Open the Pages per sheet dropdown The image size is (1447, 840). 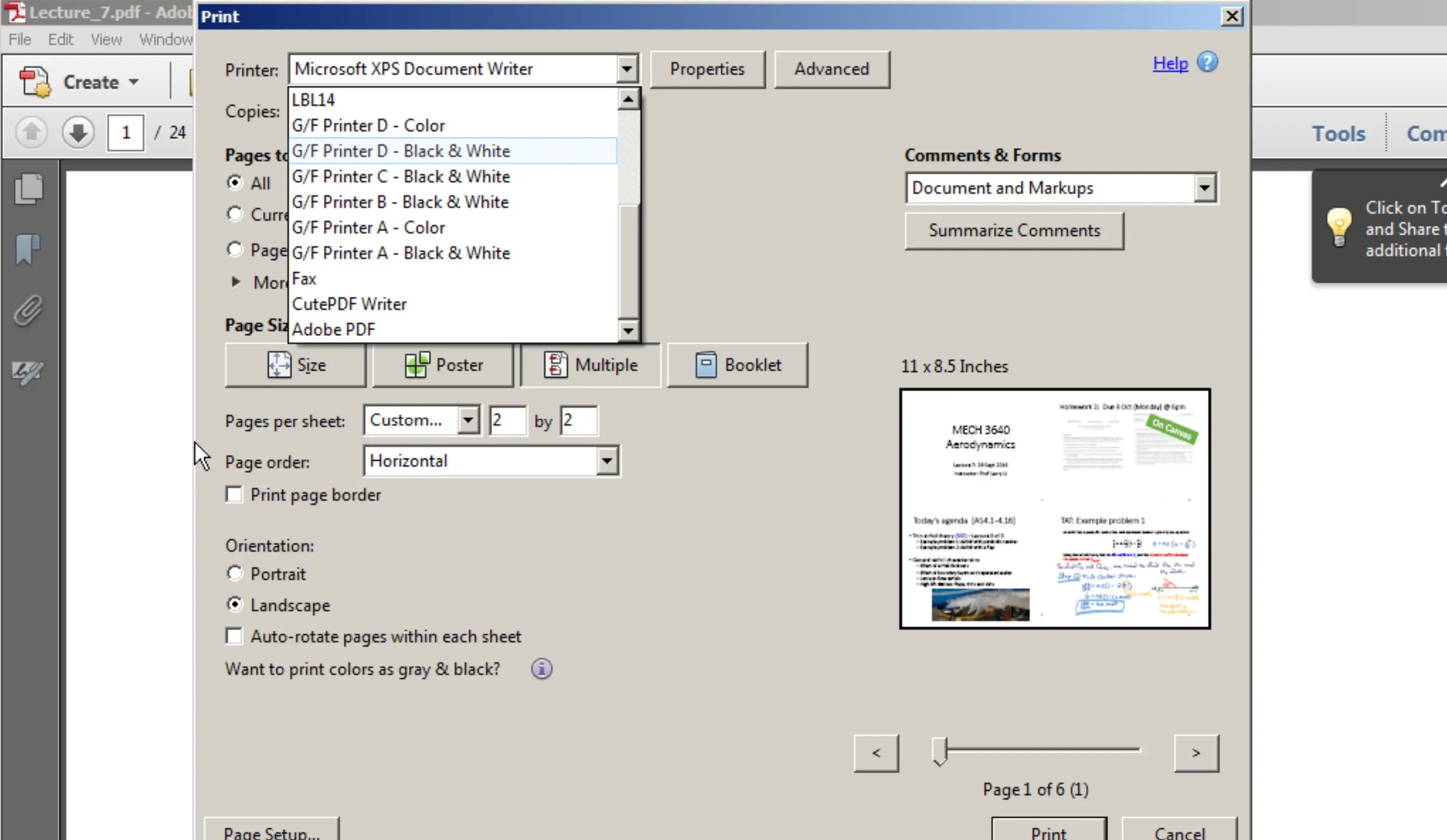pos(468,420)
